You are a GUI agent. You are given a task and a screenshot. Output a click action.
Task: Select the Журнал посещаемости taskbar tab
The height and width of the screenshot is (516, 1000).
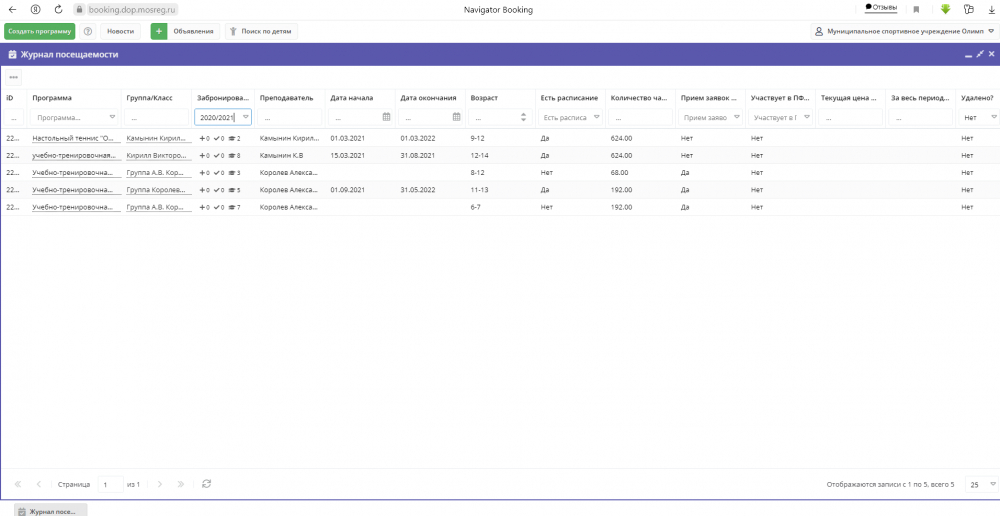click(50, 510)
